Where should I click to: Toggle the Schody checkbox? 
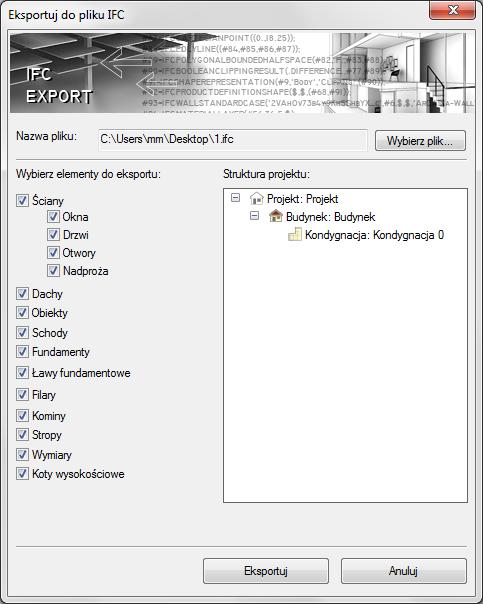[x=22, y=332]
